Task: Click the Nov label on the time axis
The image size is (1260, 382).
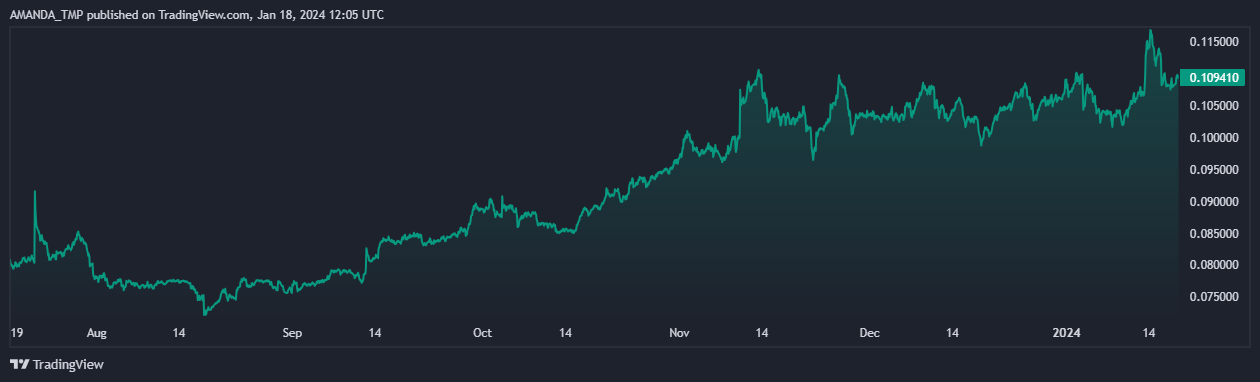Action: pos(679,332)
